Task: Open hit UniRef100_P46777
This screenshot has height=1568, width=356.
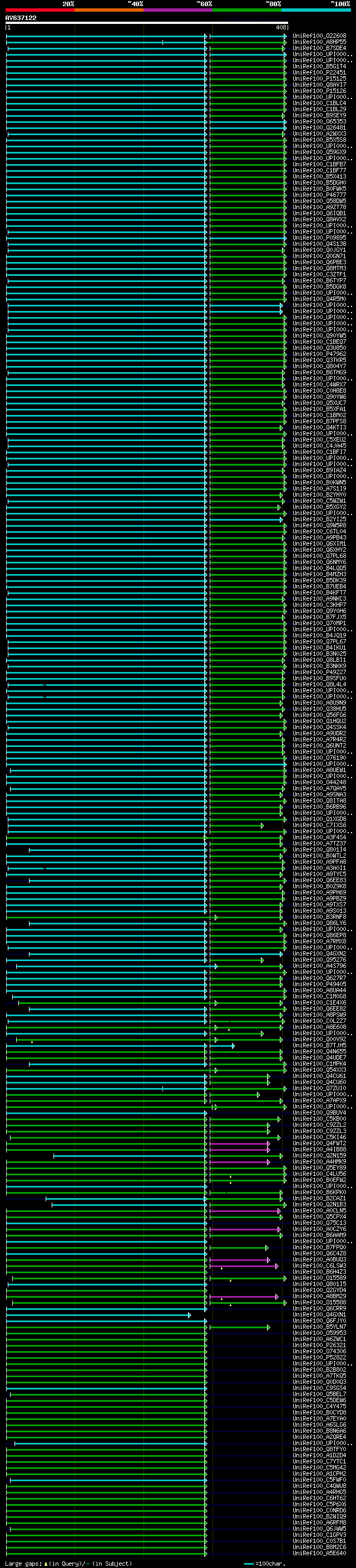Action: pos(319,195)
